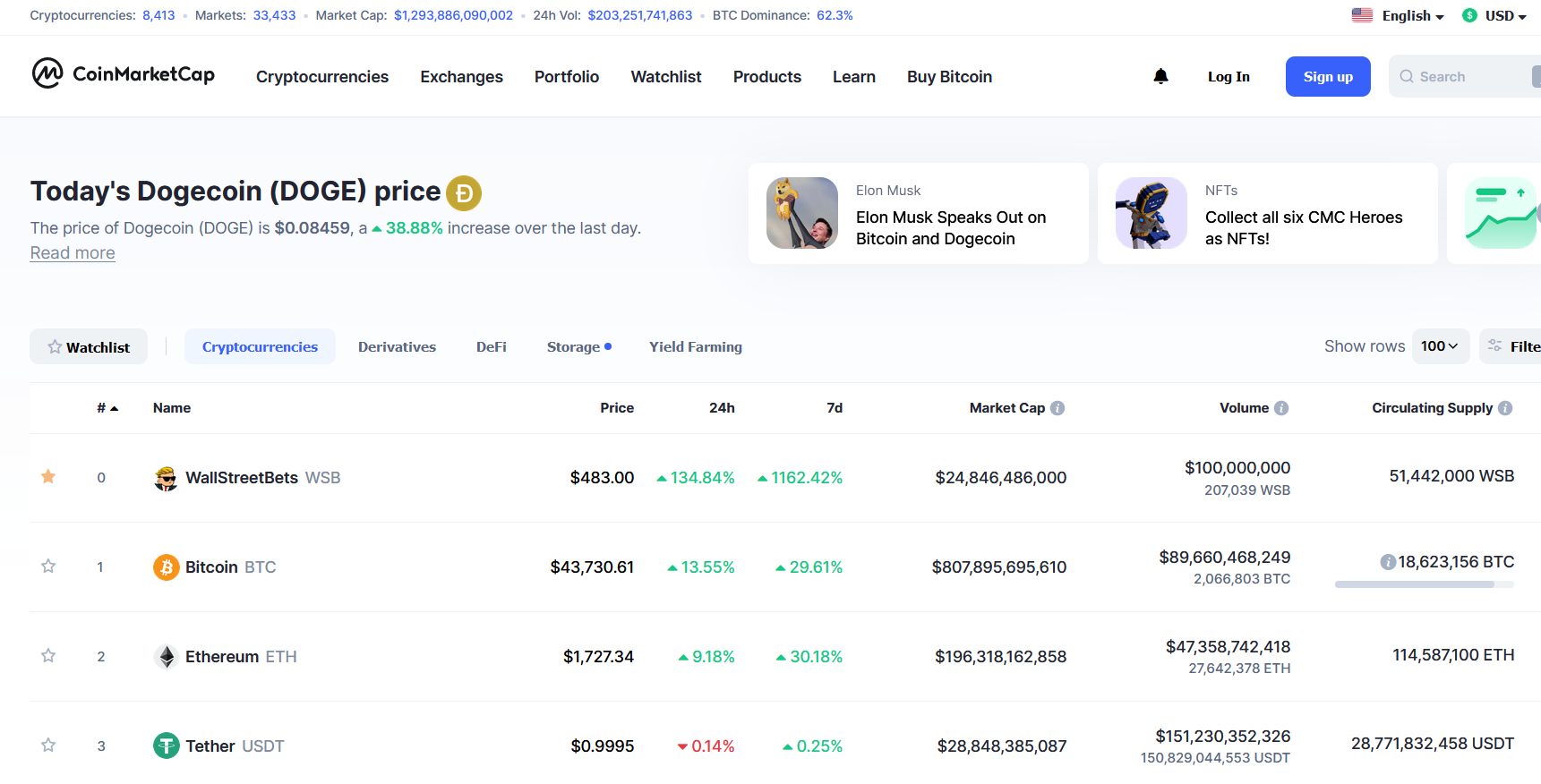Click the Markets count 33,433 link
This screenshot has height=784, width=1541.
click(x=274, y=15)
